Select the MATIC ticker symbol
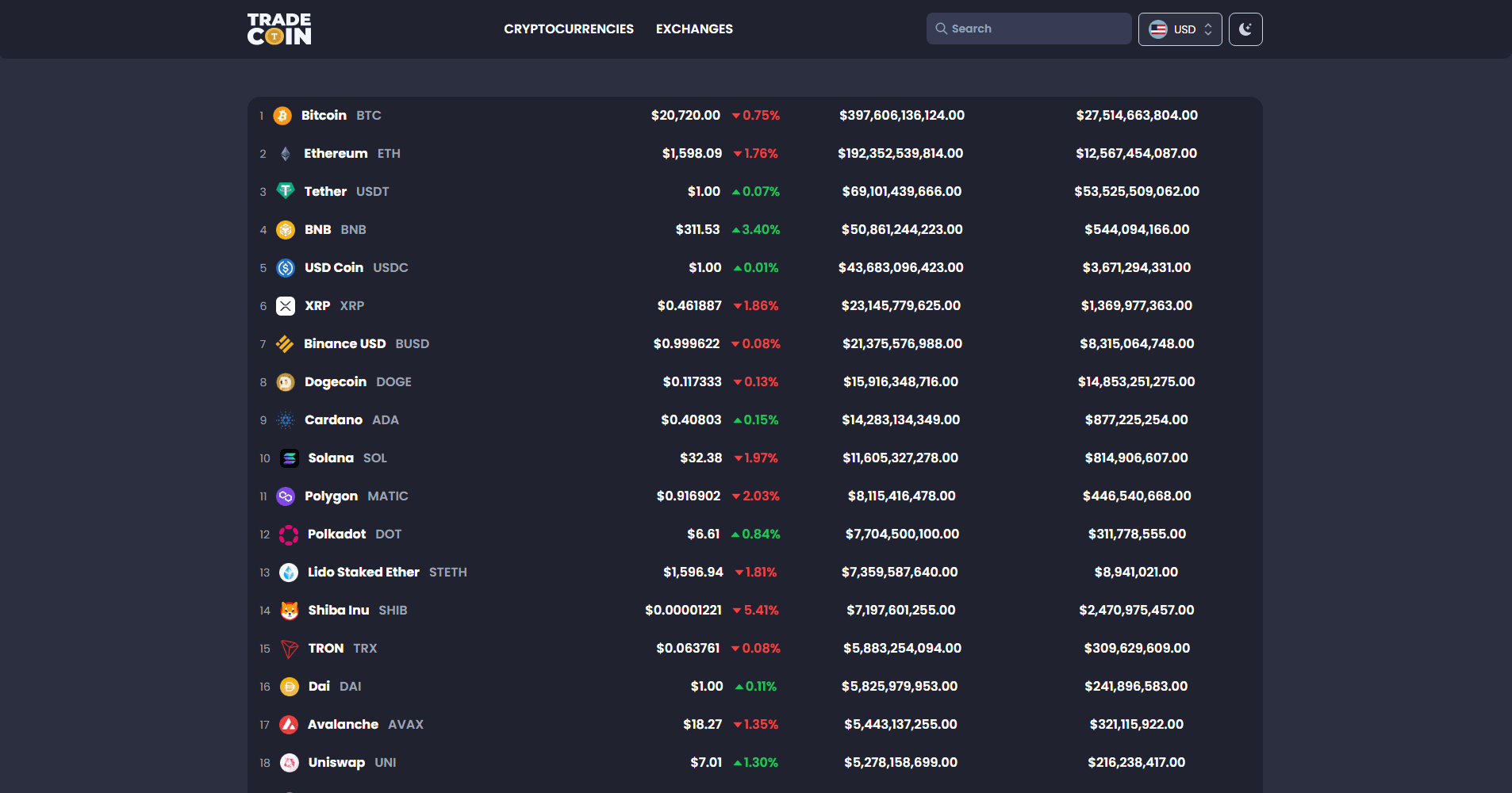Image resolution: width=1512 pixels, height=793 pixels. tap(388, 496)
